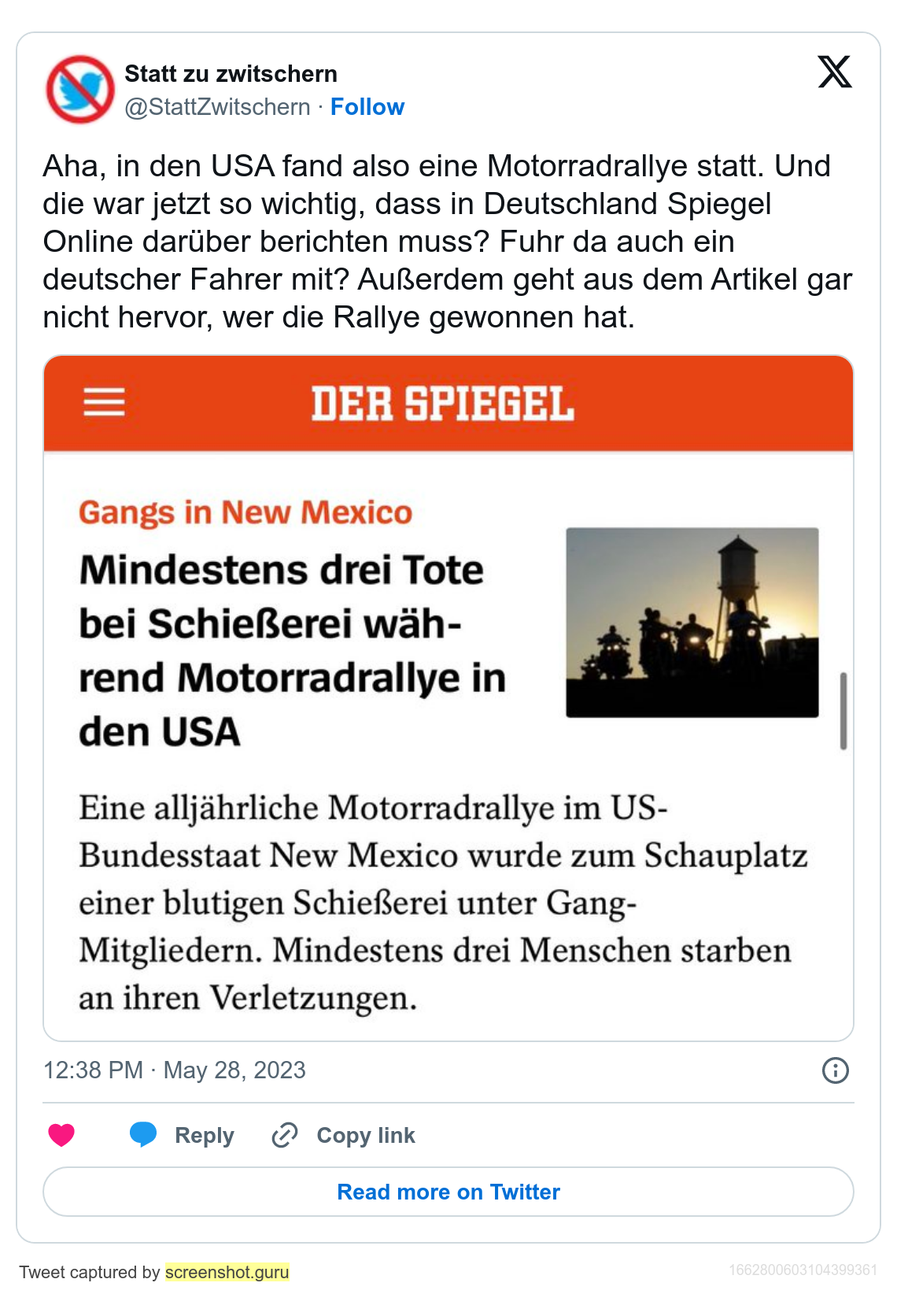The height and width of the screenshot is (1316, 897).
Task: Click the DER SPIEGEL logo header
Action: click(x=442, y=404)
